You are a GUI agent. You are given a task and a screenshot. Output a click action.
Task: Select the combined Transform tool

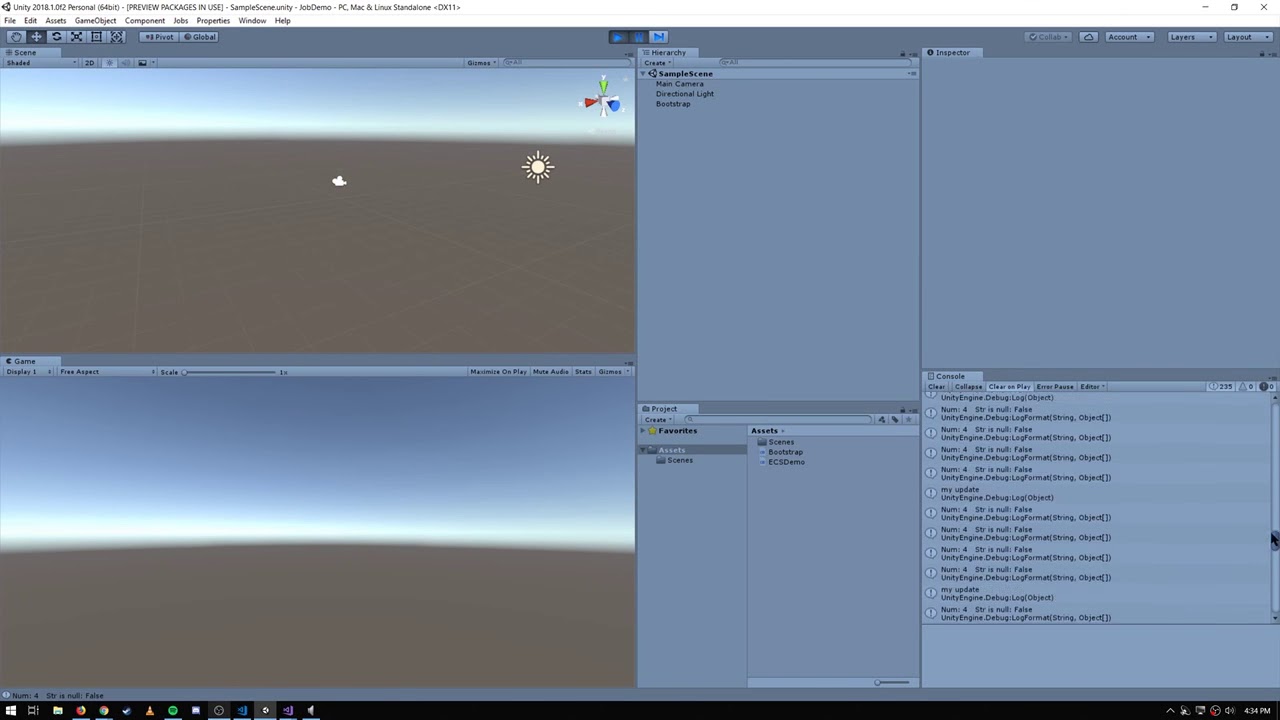coord(117,37)
